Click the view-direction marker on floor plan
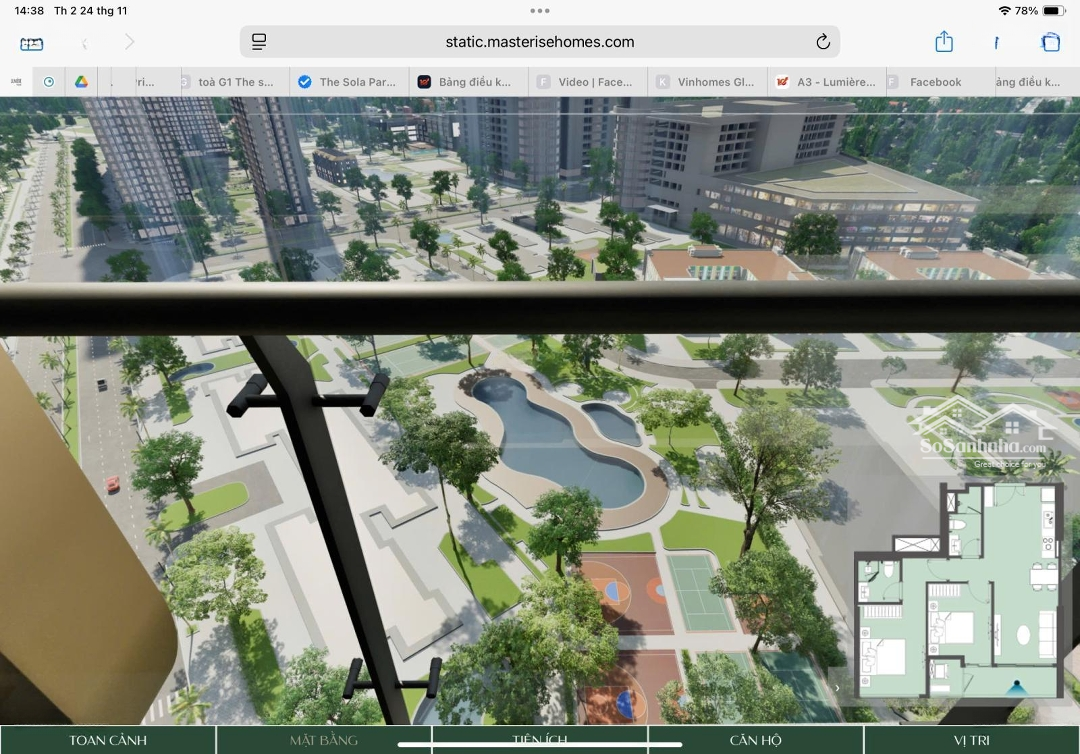Screen dimensions: 1080x754 [x=1018, y=687]
